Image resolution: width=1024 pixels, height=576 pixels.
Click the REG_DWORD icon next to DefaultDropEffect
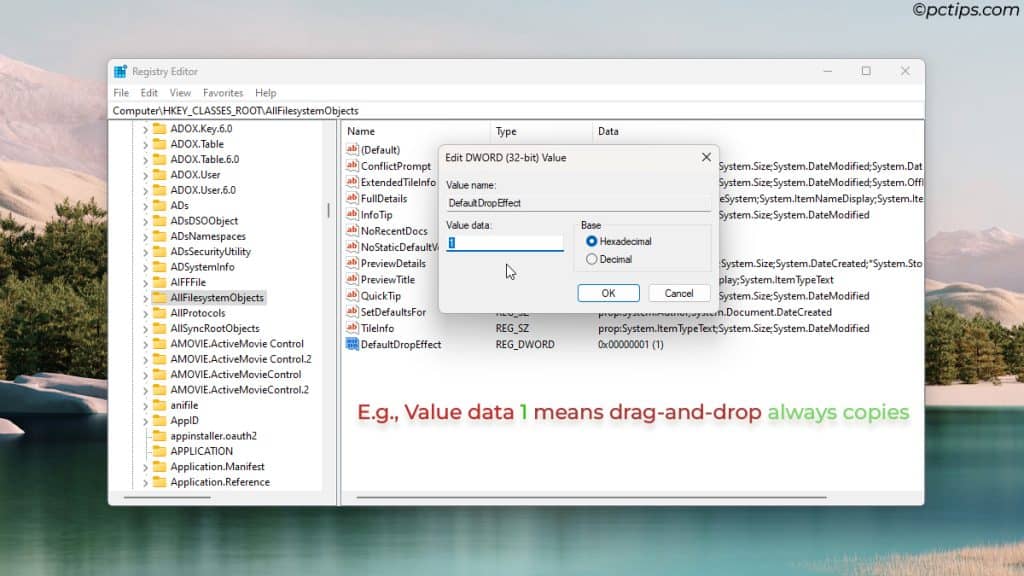(352, 344)
